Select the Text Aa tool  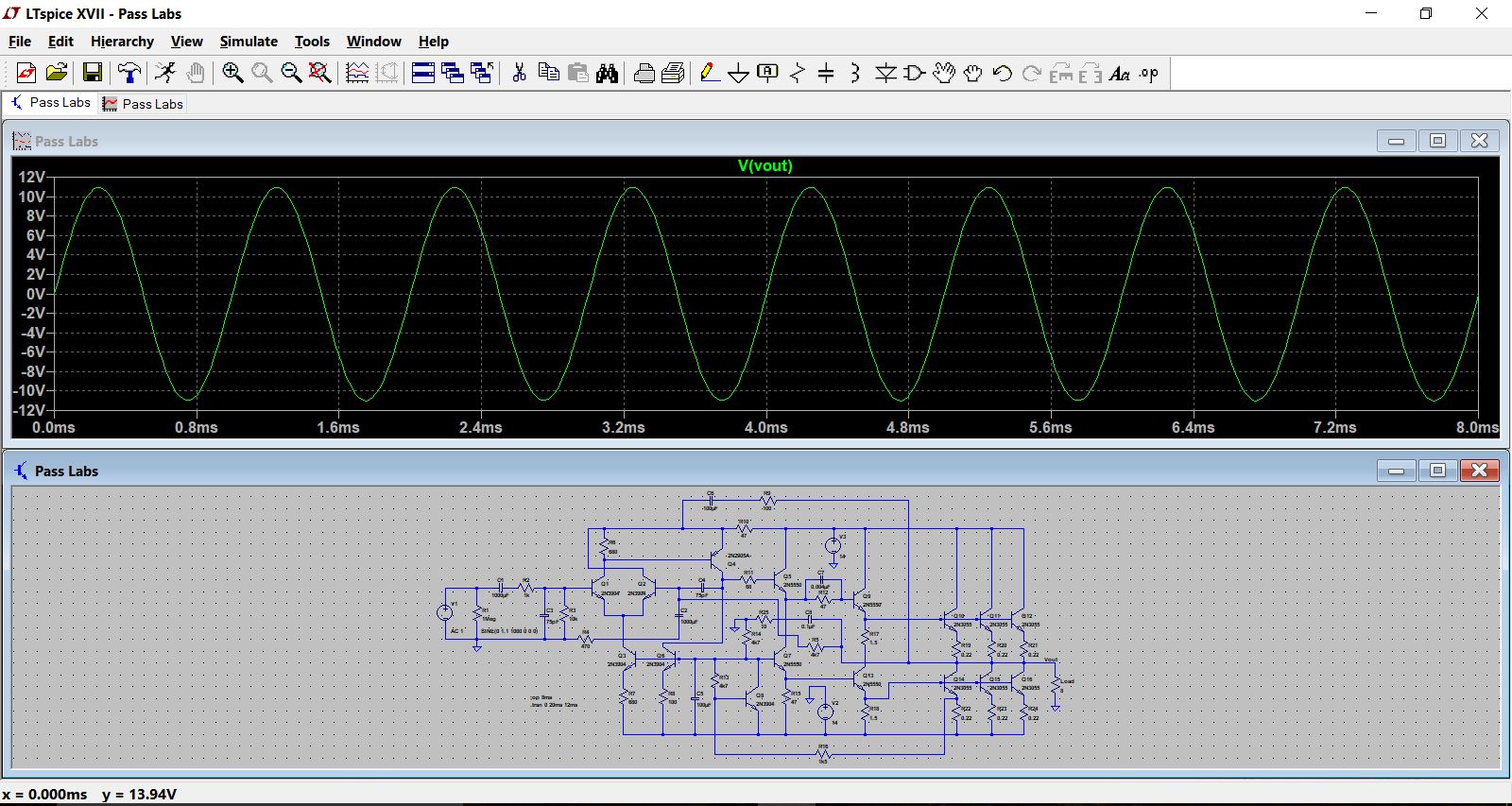[1120, 73]
